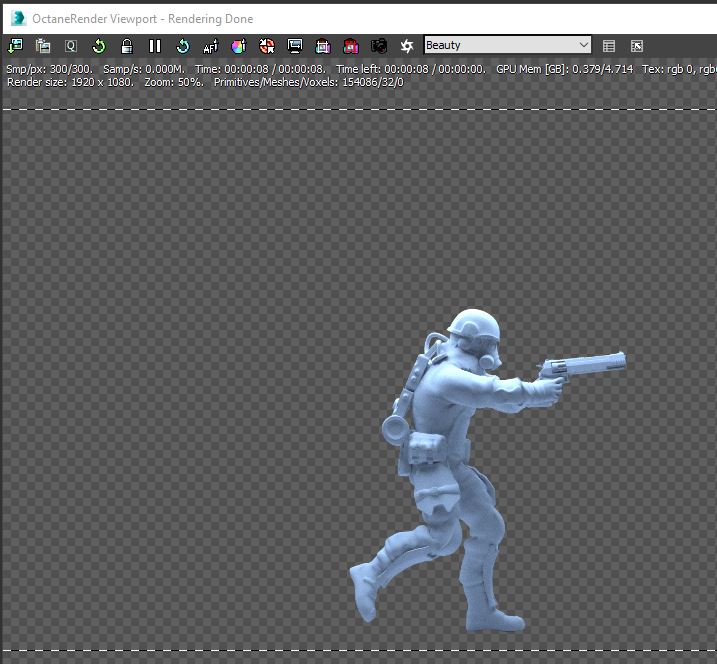Pause the rendering
Viewport: 717px width, 664px height.
pyautogui.click(x=155, y=46)
